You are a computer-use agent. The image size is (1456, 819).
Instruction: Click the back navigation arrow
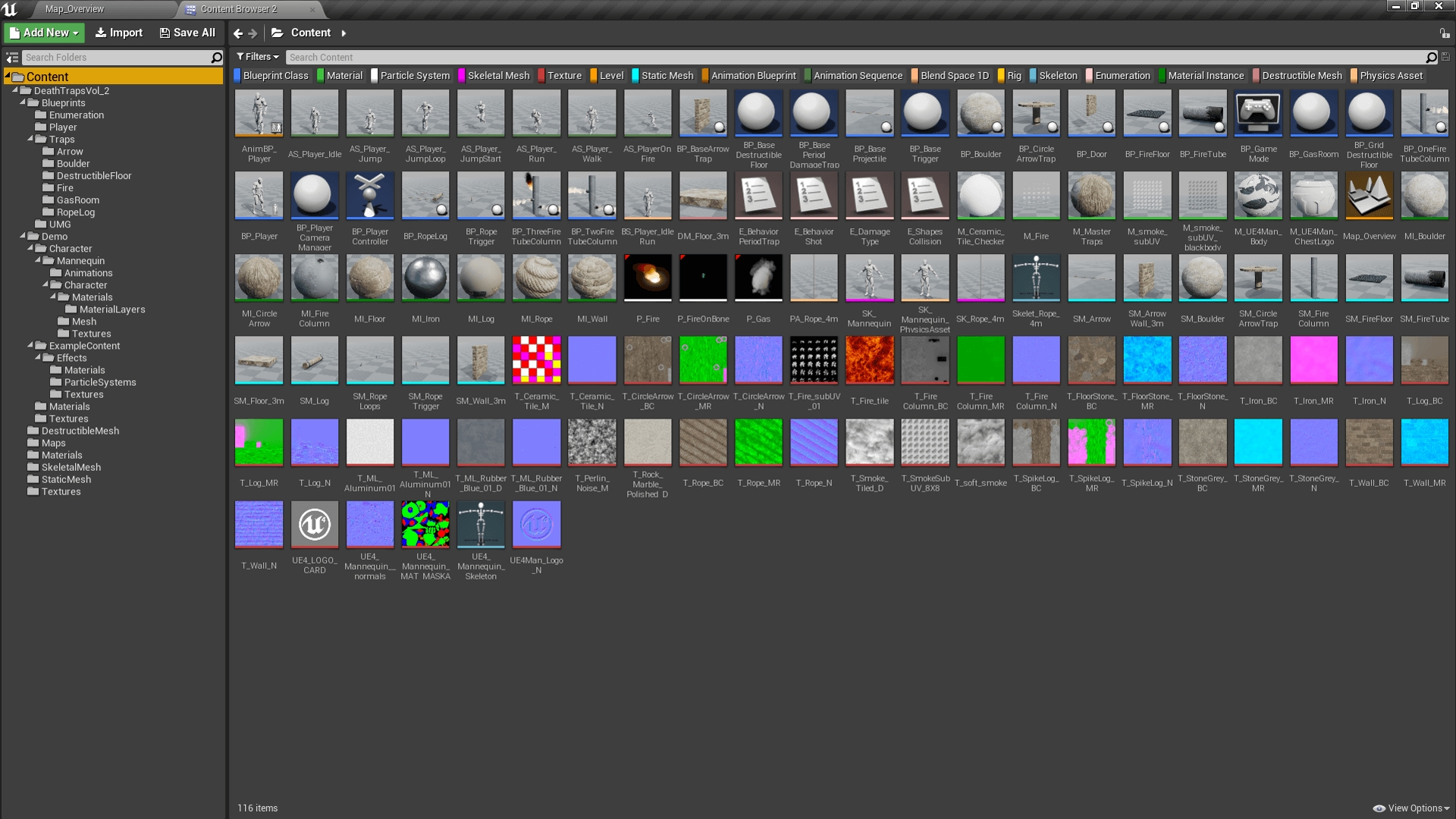[238, 33]
